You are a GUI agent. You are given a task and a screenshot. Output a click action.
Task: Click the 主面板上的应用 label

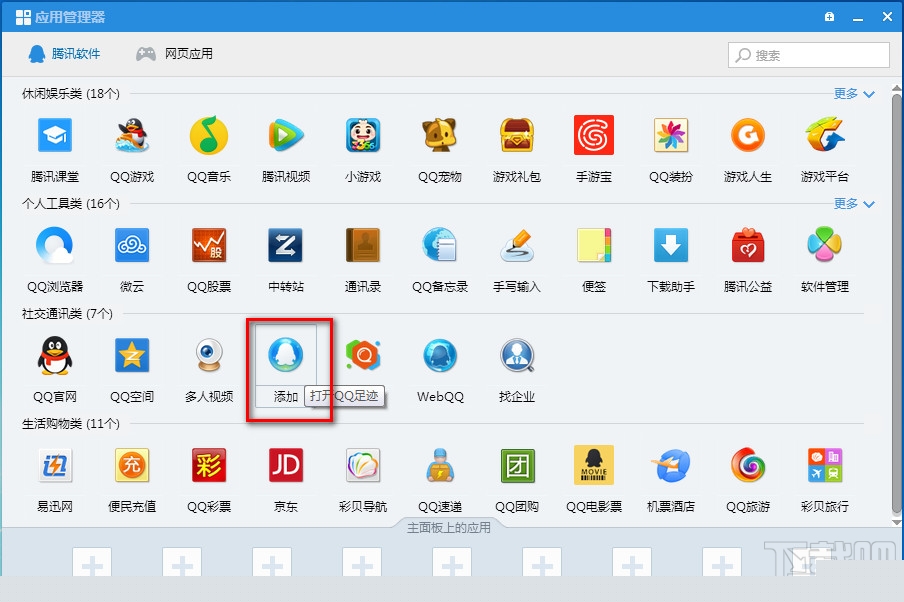tap(449, 528)
